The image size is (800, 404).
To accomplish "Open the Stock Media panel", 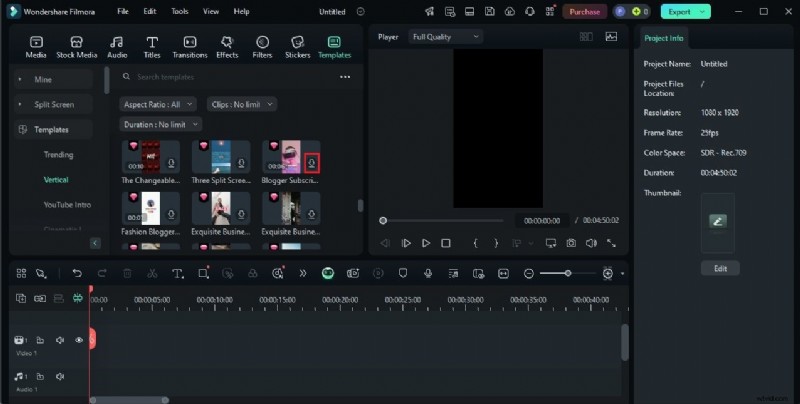I will (x=76, y=47).
